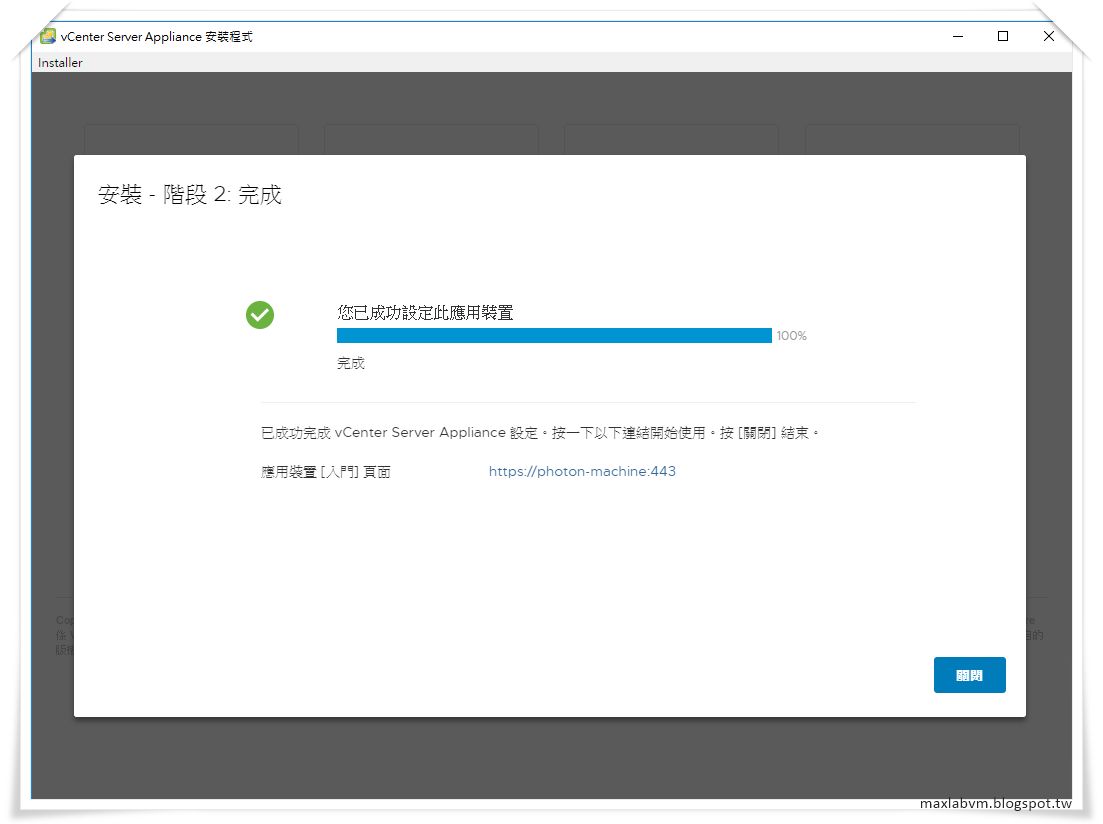Open the Installer menu

pos(60,63)
